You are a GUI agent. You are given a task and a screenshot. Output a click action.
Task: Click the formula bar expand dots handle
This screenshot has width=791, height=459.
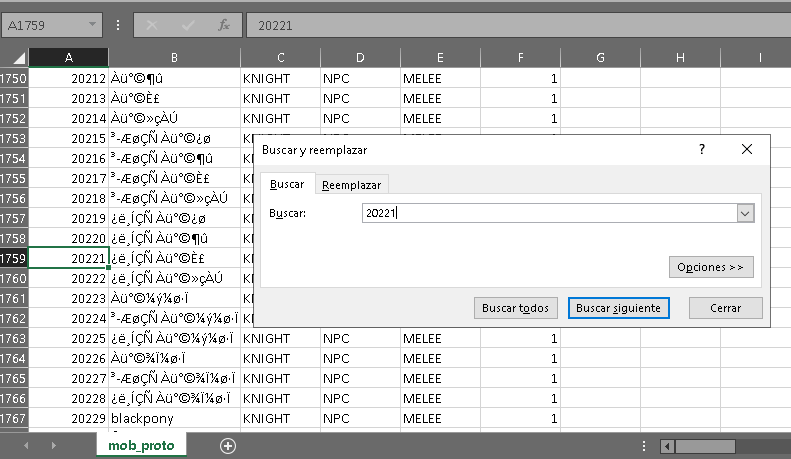pyautogui.click(x=118, y=25)
